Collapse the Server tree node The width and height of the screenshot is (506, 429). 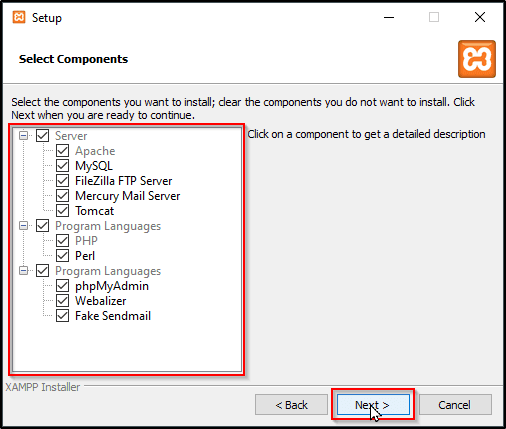pos(23,136)
